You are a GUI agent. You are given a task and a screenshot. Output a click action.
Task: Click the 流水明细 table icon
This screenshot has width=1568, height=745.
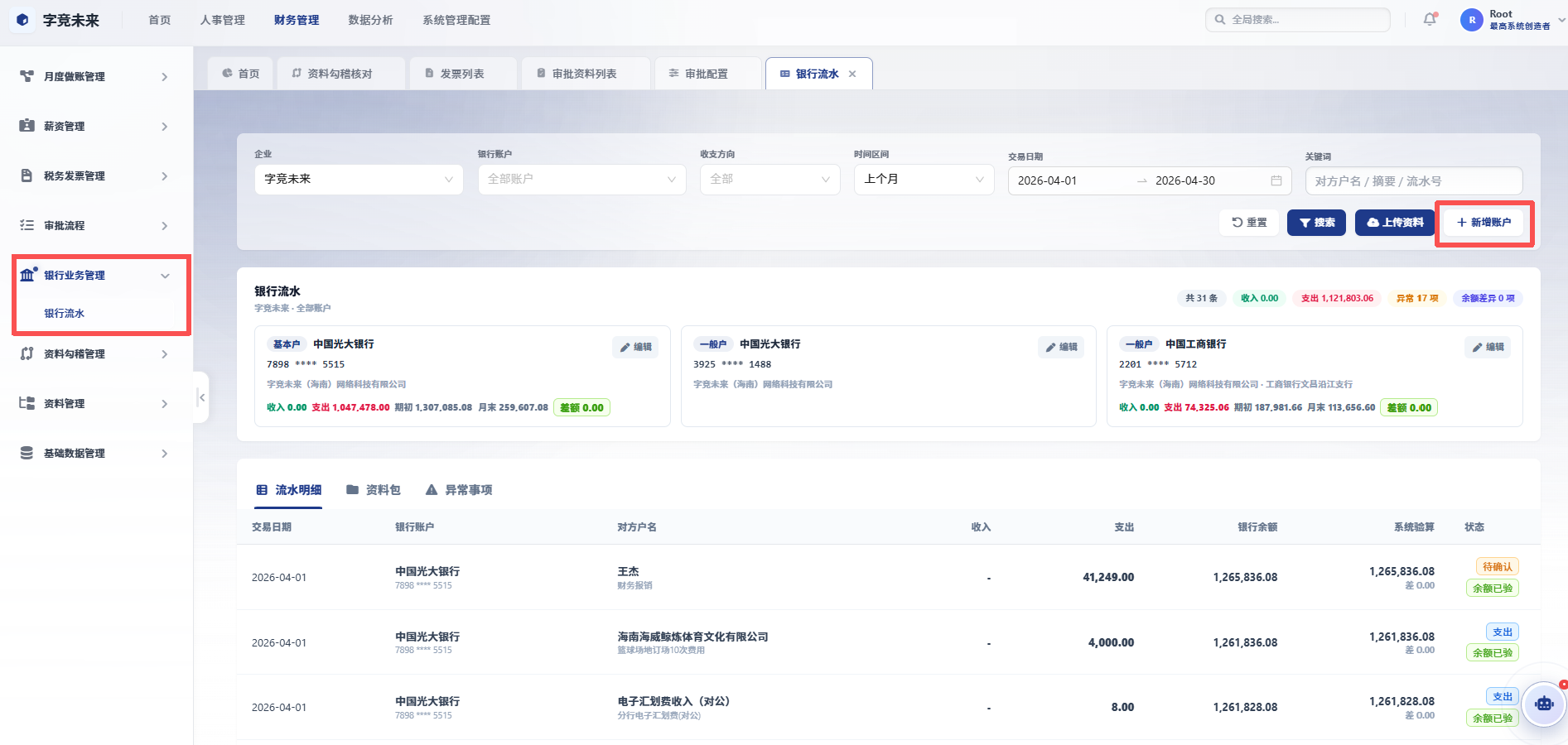(262, 490)
